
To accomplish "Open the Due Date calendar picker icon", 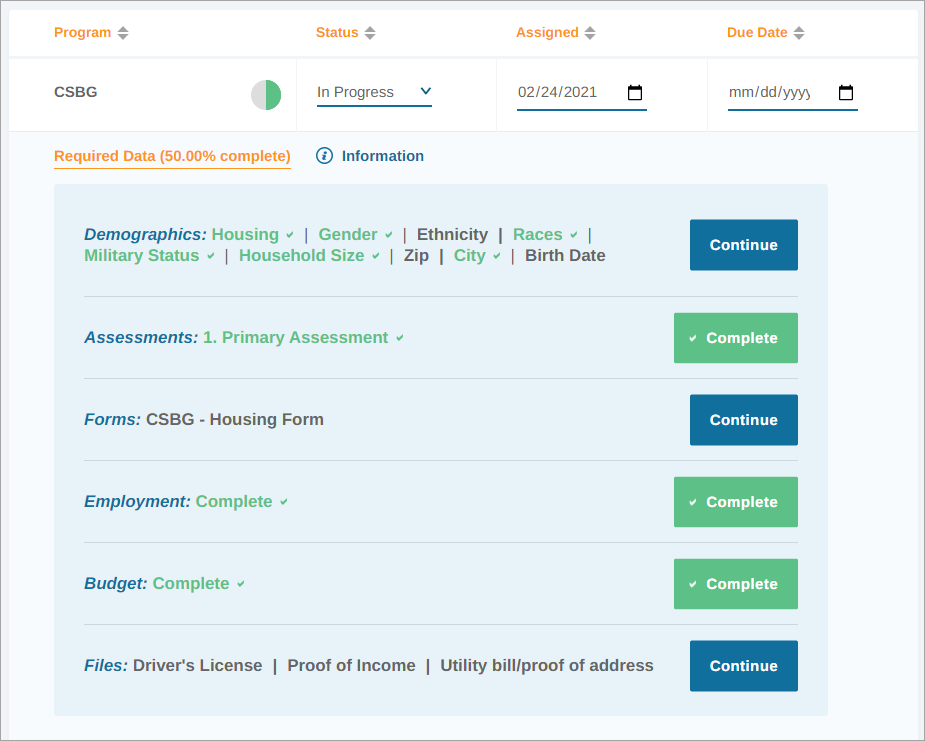I will (x=846, y=93).
